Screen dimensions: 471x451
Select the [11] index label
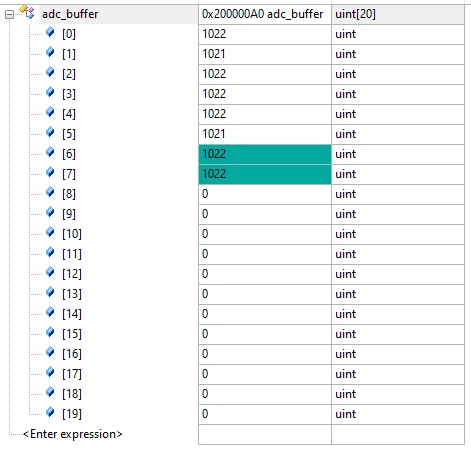72,254
